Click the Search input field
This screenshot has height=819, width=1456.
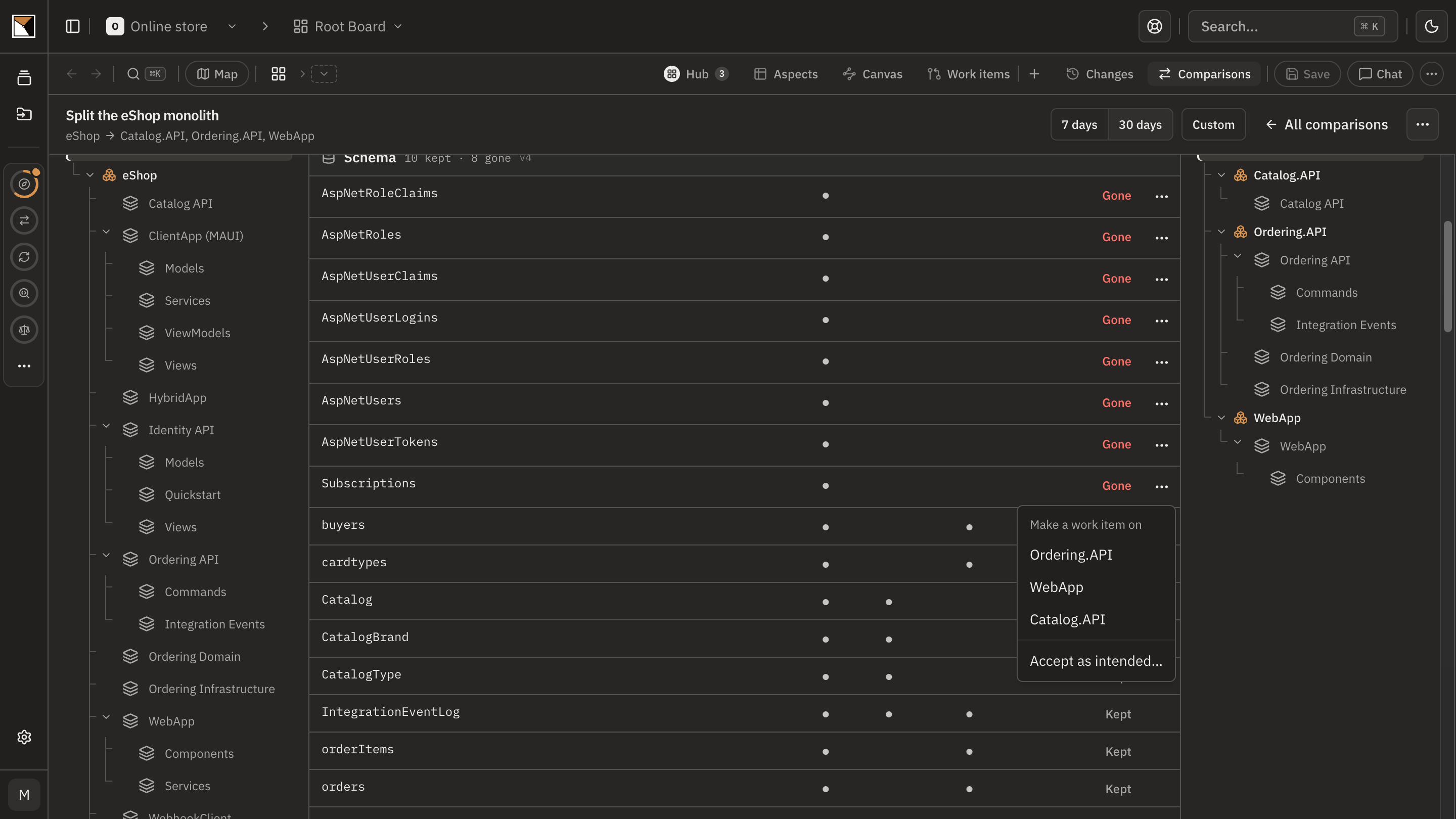[1292, 27]
